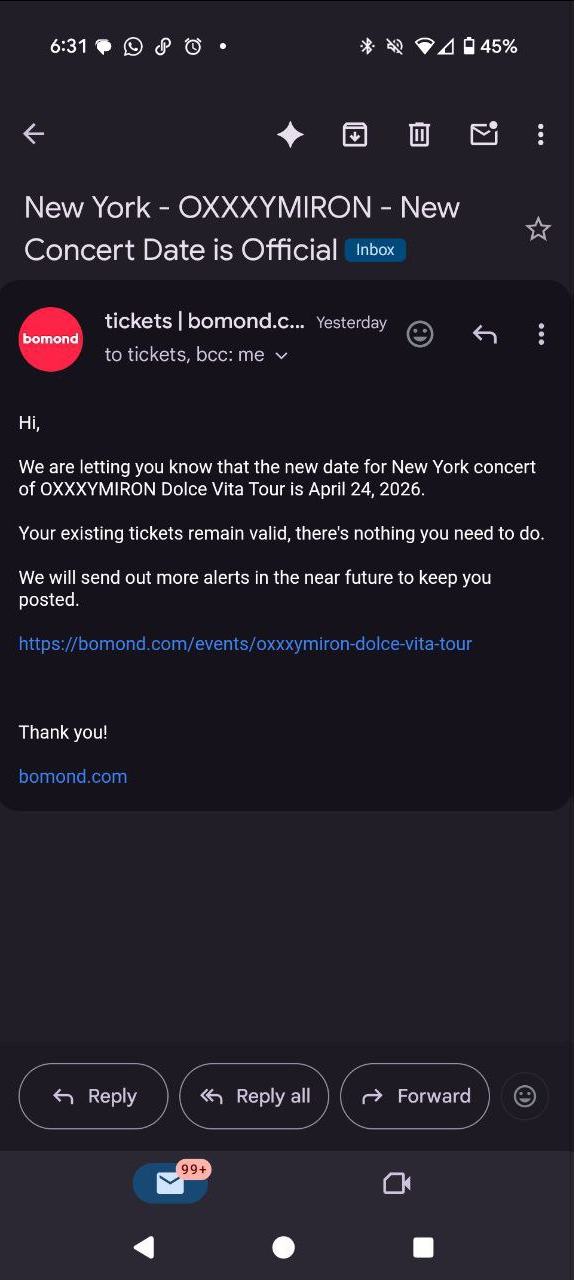Open message overflow menu beside reply arrow
The image size is (574, 1280).
coord(541,334)
